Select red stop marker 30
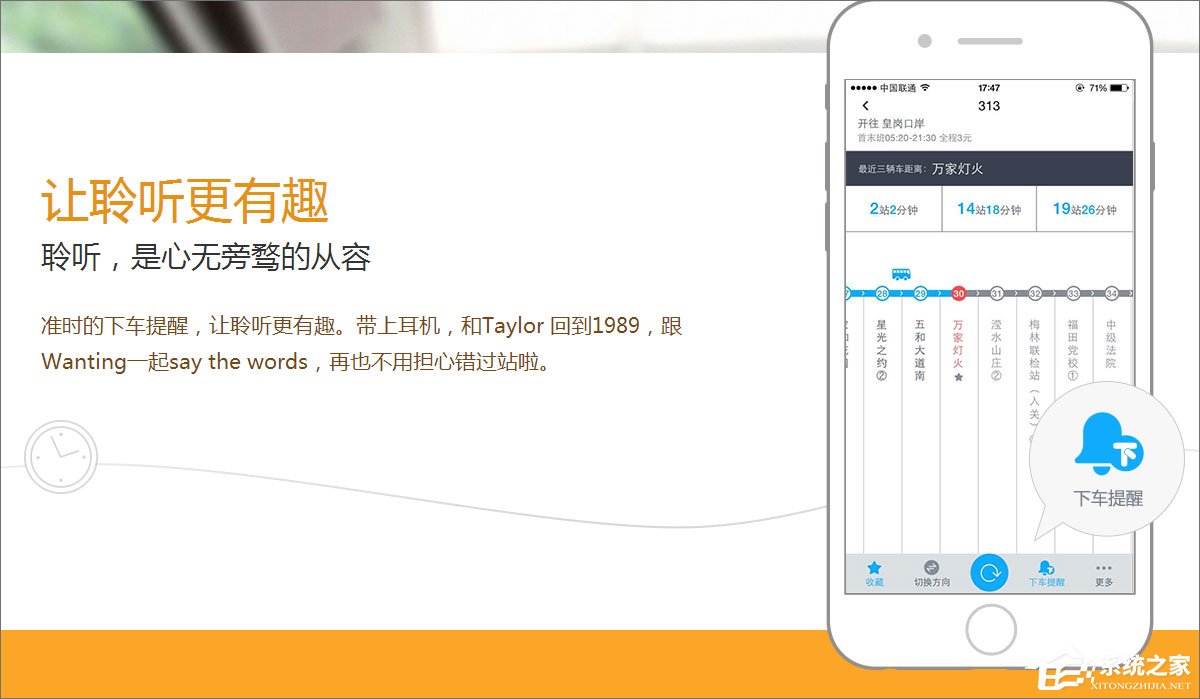The height and width of the screenshot is (699, 1200). [x=958, y=294]
